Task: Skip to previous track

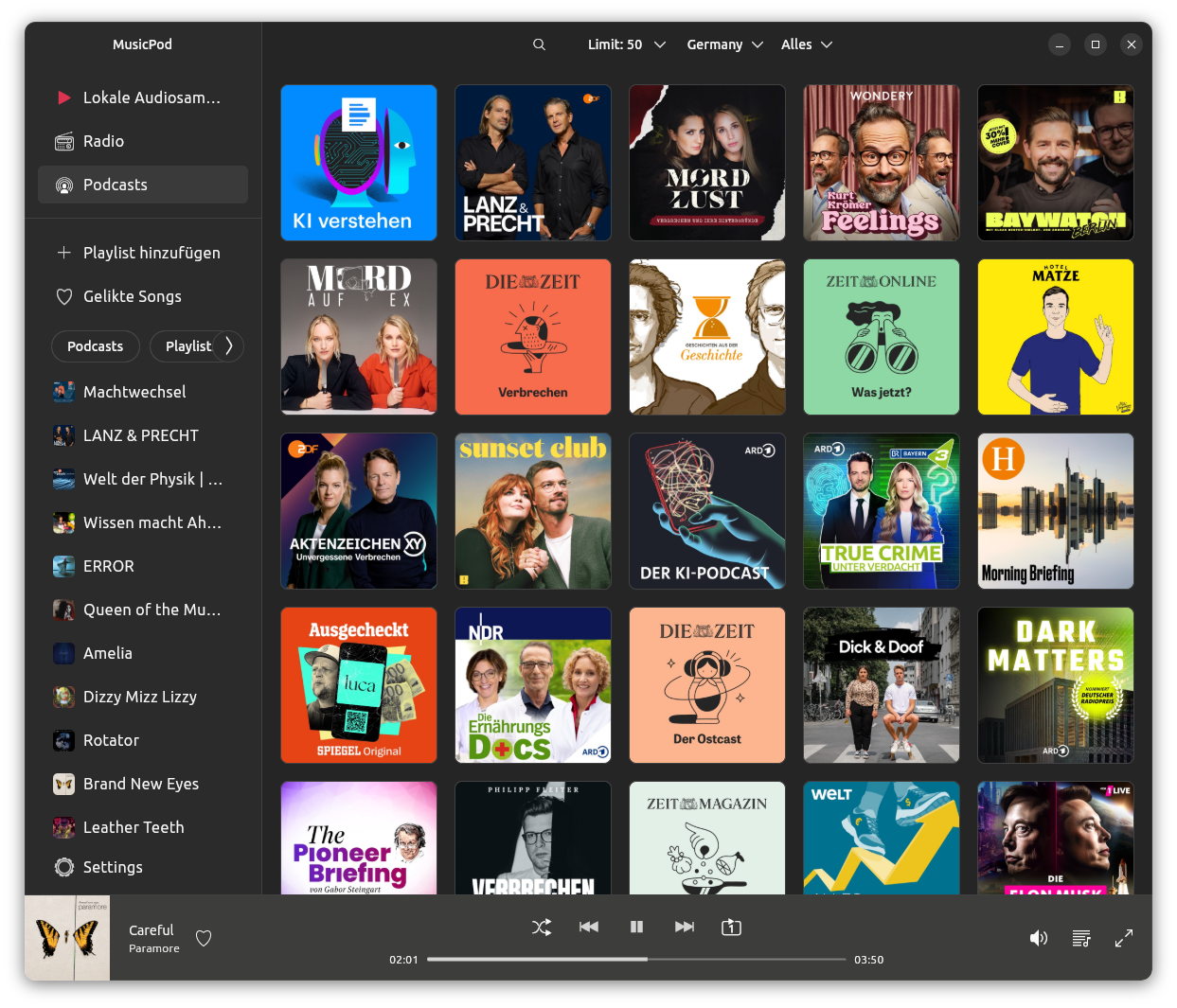Action: click(589, 928)
